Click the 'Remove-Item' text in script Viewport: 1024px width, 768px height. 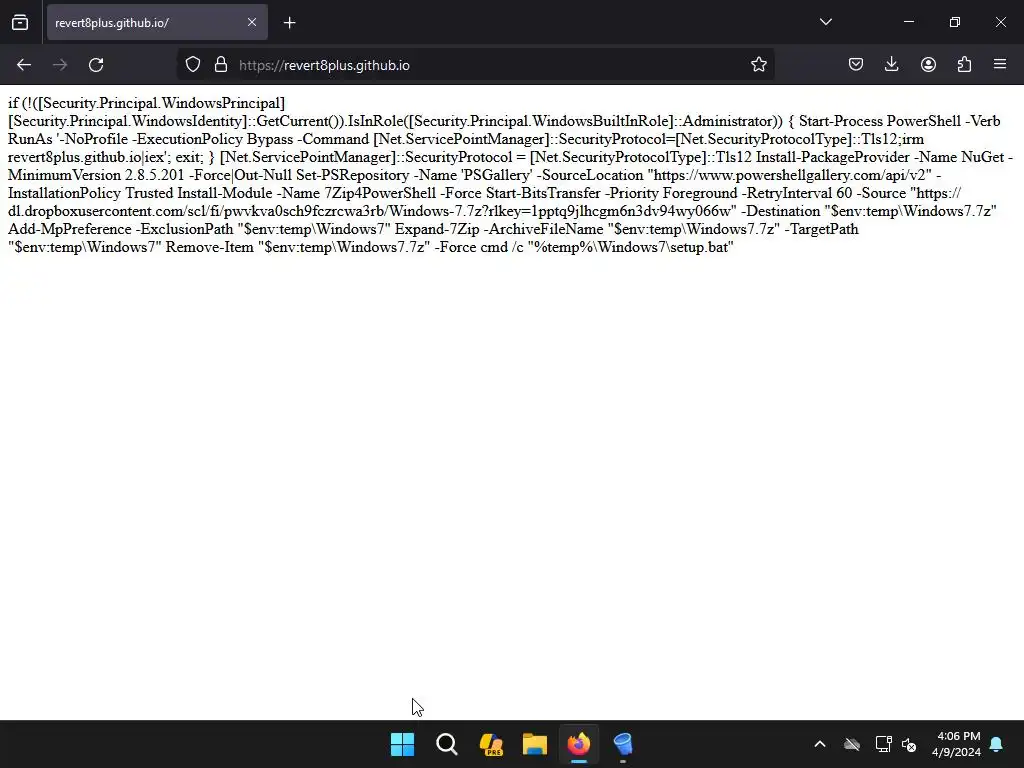click(210, 248)
